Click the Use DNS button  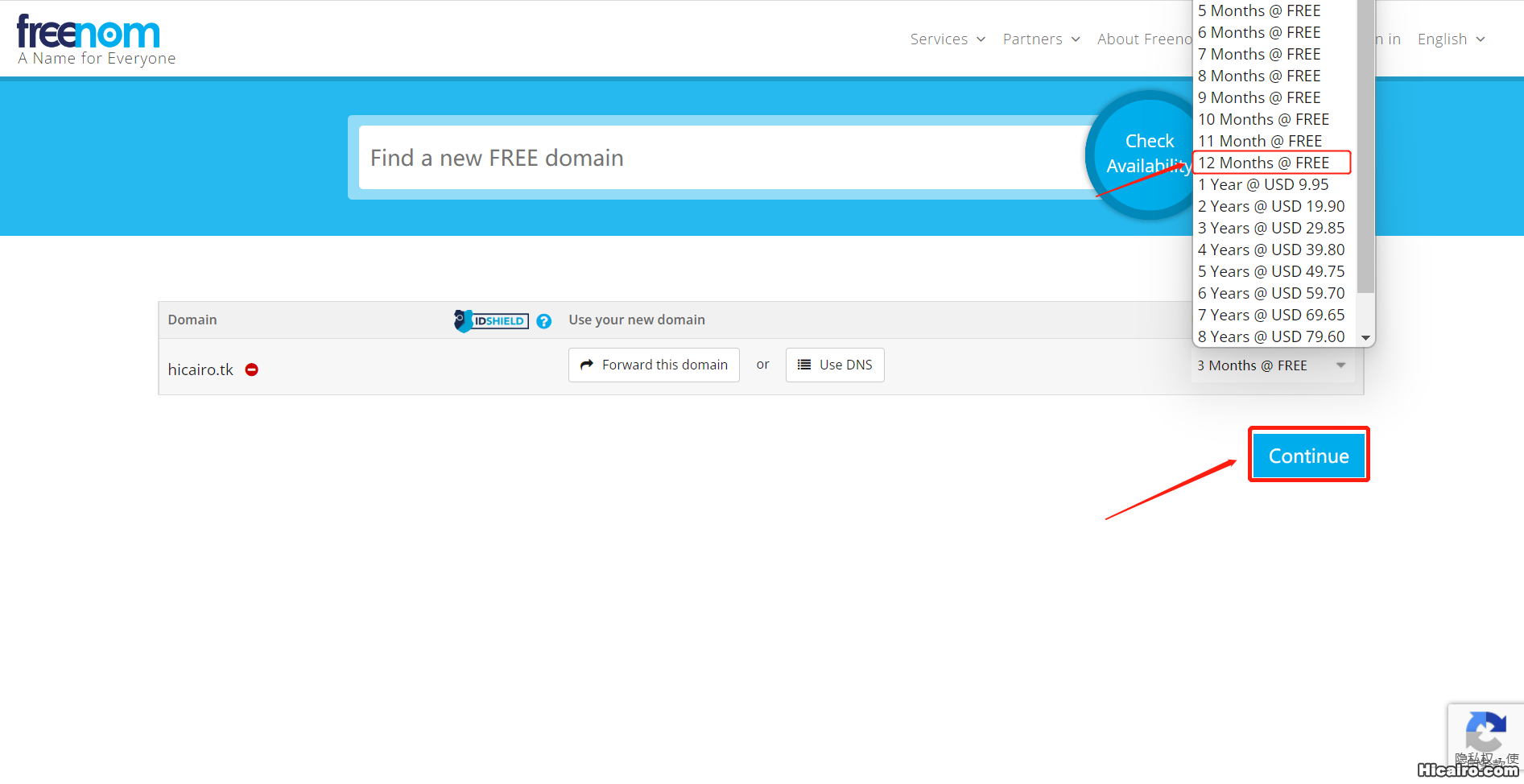(x=835, y=365)
